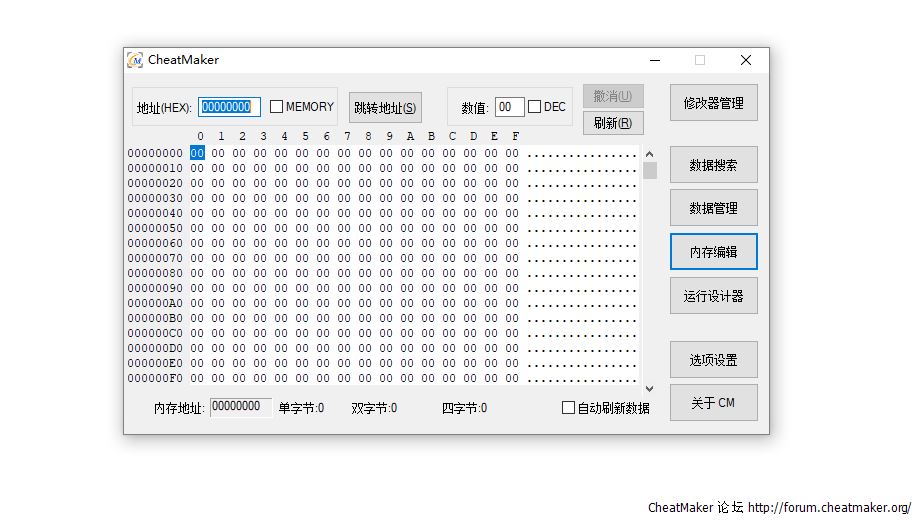Toggle the DEC checkbox

pos(535,107)
